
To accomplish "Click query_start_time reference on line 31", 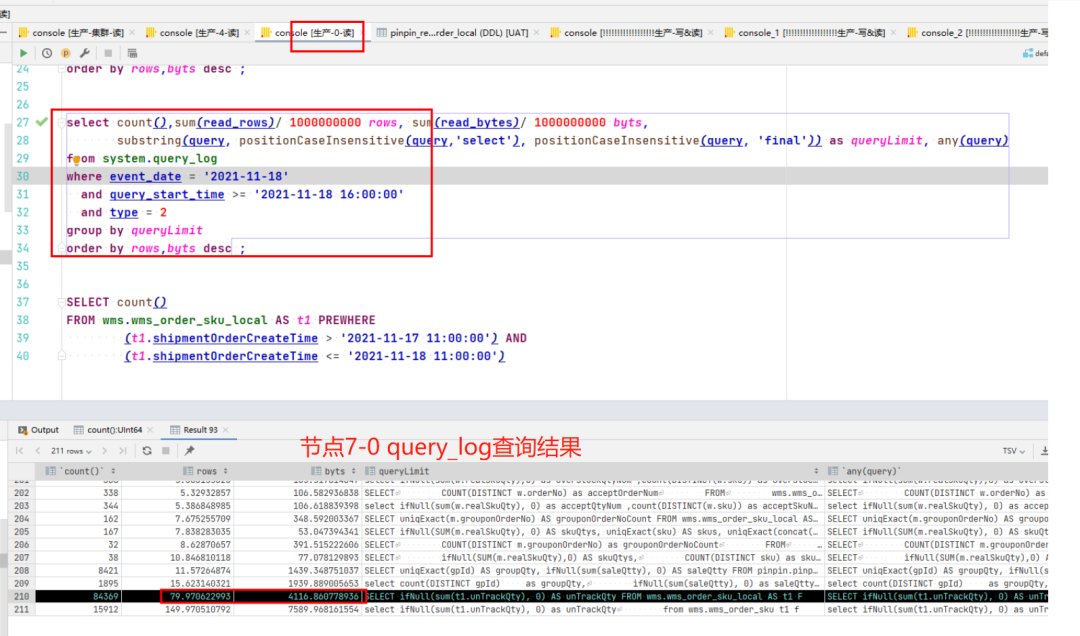I will (x=167, y=194).
